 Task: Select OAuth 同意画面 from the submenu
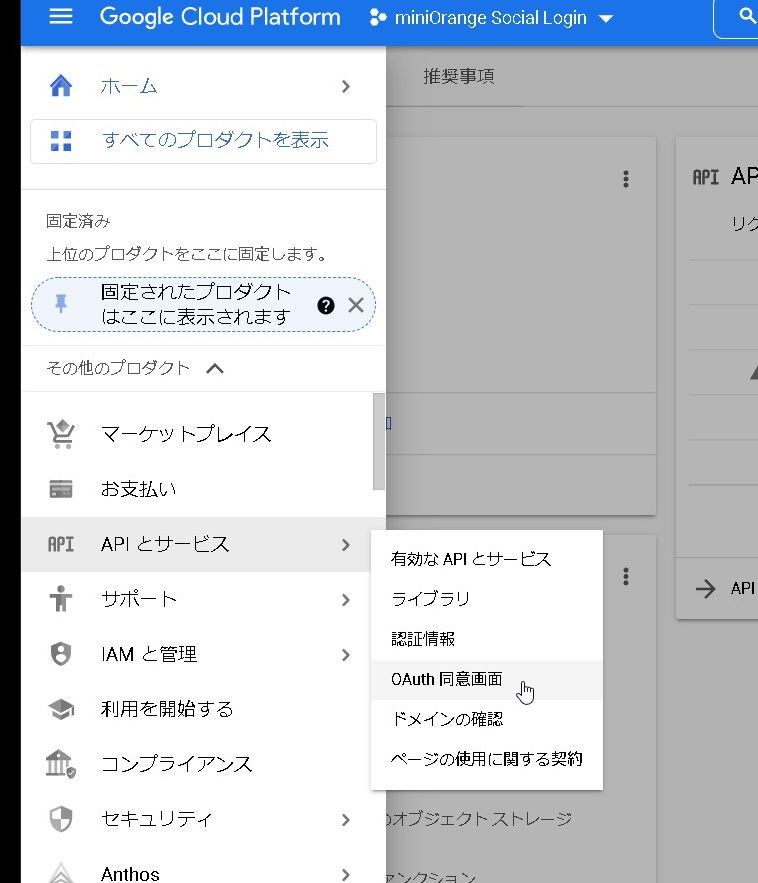tap(447, 679)
